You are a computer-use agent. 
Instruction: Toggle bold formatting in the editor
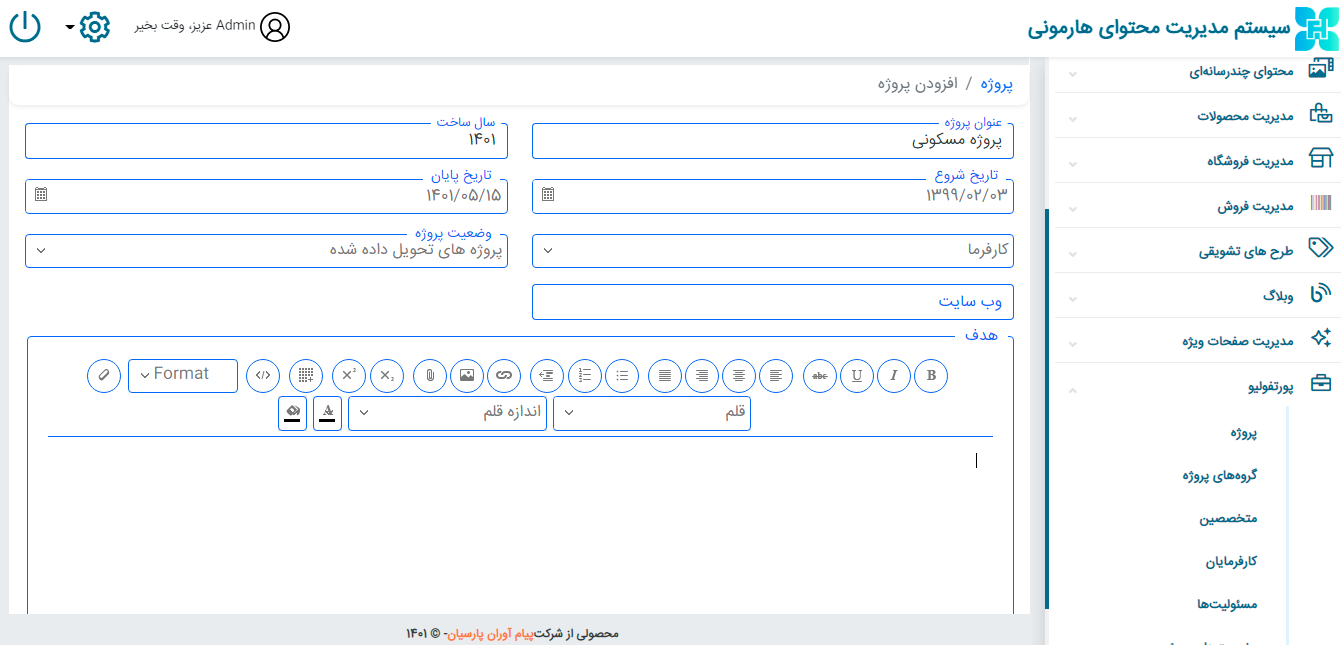(x=931, y=375)
